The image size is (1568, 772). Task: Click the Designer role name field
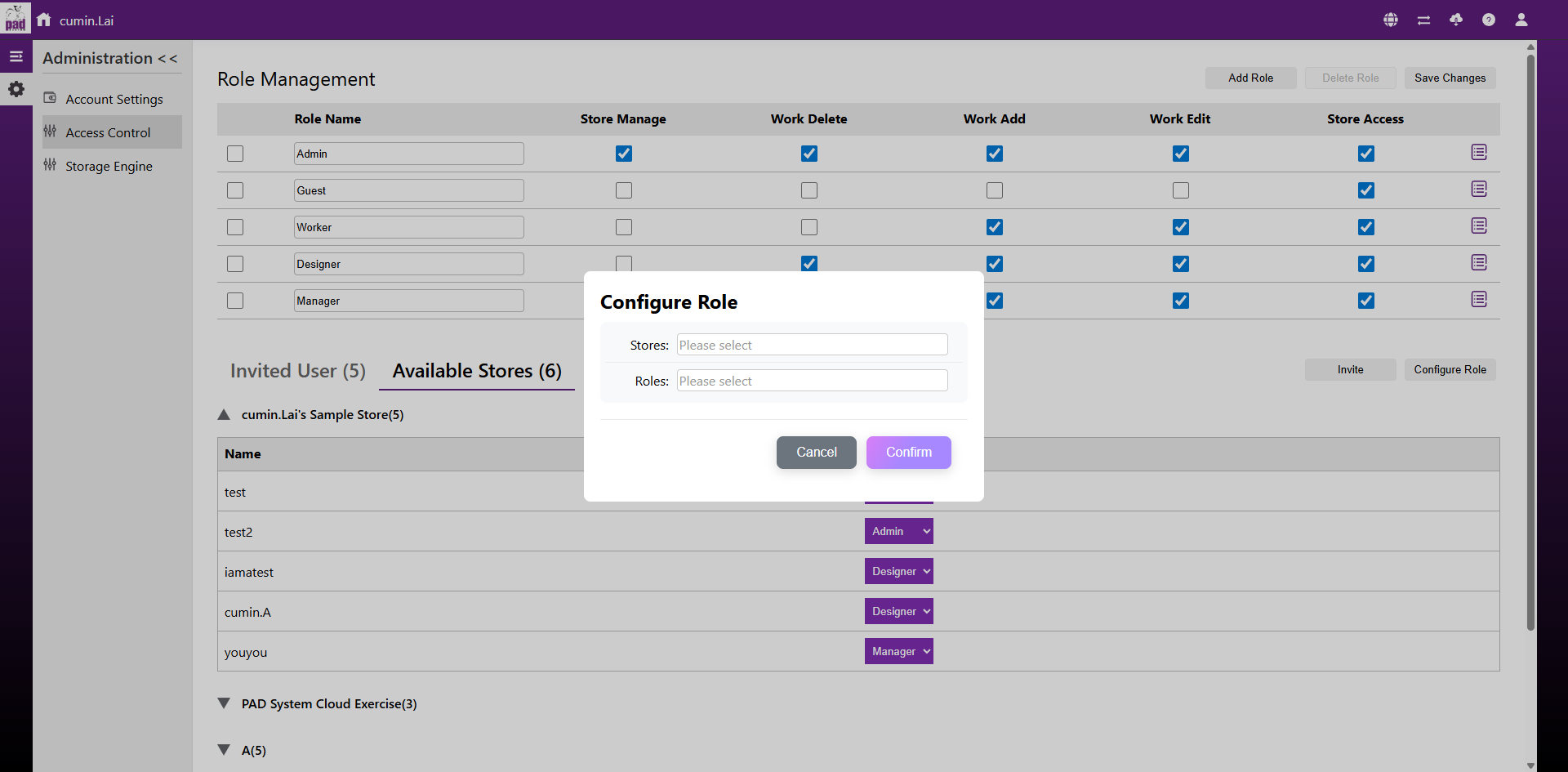(x=408, y=264)
